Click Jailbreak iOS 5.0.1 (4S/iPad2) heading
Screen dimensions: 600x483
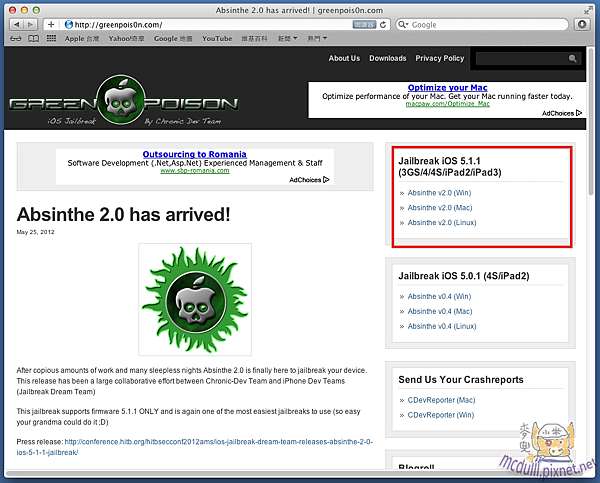464,276
